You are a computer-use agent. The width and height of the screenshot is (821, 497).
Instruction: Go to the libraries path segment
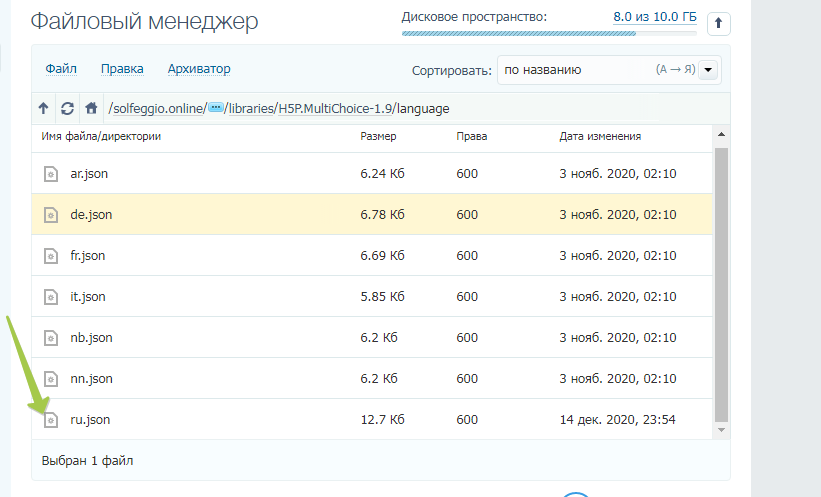coord(251,108)
